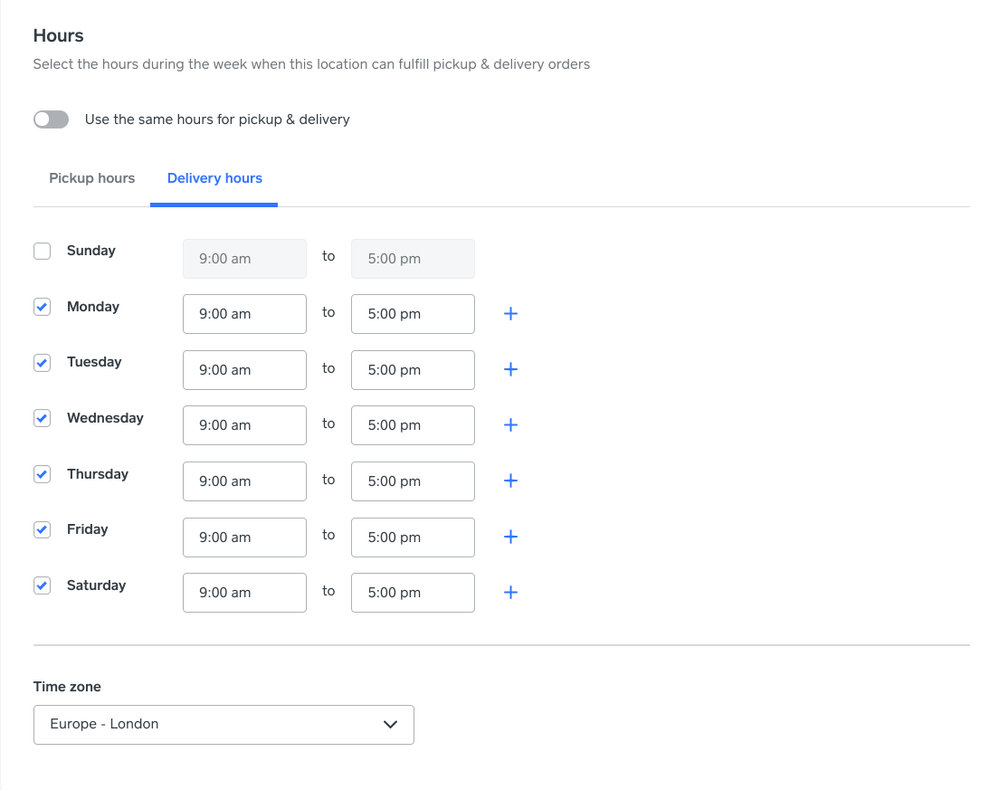Uncheck the Monday checkbox
The image size is (999, 790).
(x=42, y=307)
